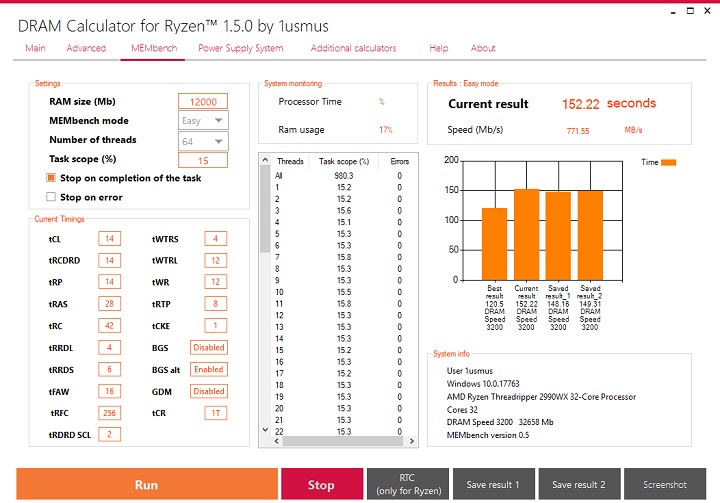This screenshot has height=503, width=720.
Task: Click the tWTRS value box
Action: coord(215,239)
